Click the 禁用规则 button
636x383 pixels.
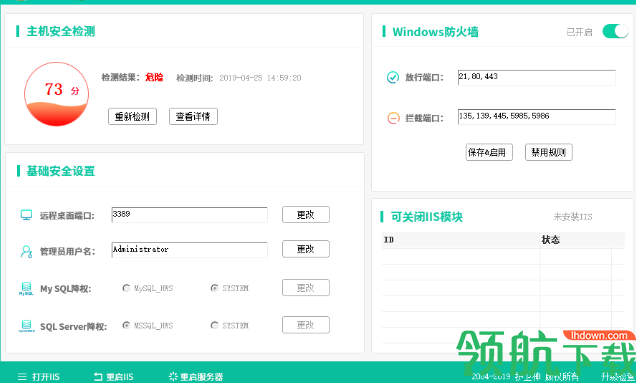548,152
